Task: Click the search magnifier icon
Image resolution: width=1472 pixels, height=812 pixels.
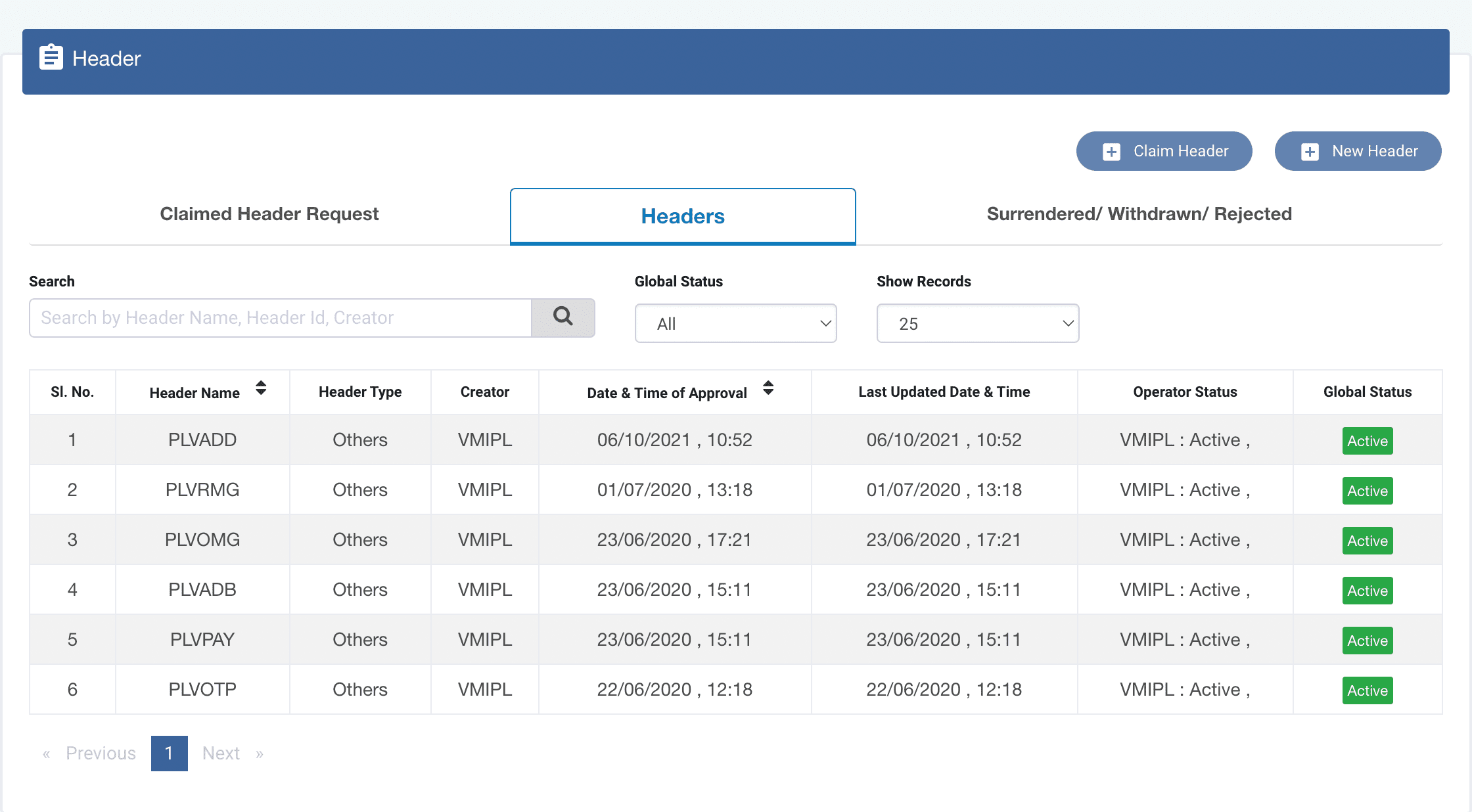Action: (x=563, y=318)
